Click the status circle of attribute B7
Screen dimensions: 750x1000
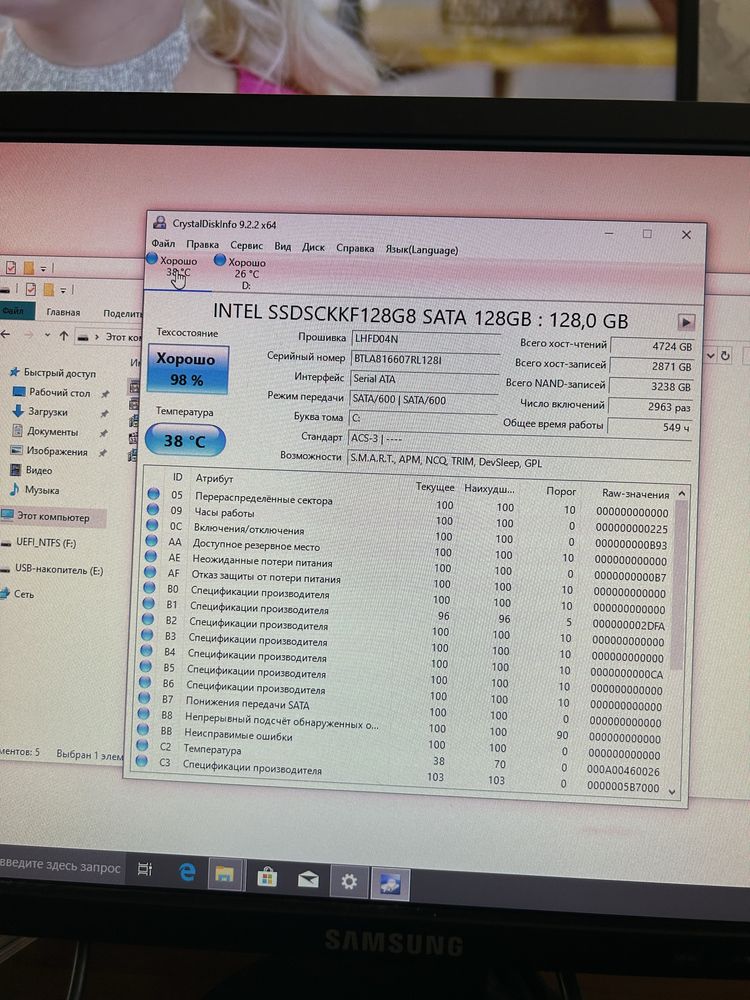(x=144, y=698)
